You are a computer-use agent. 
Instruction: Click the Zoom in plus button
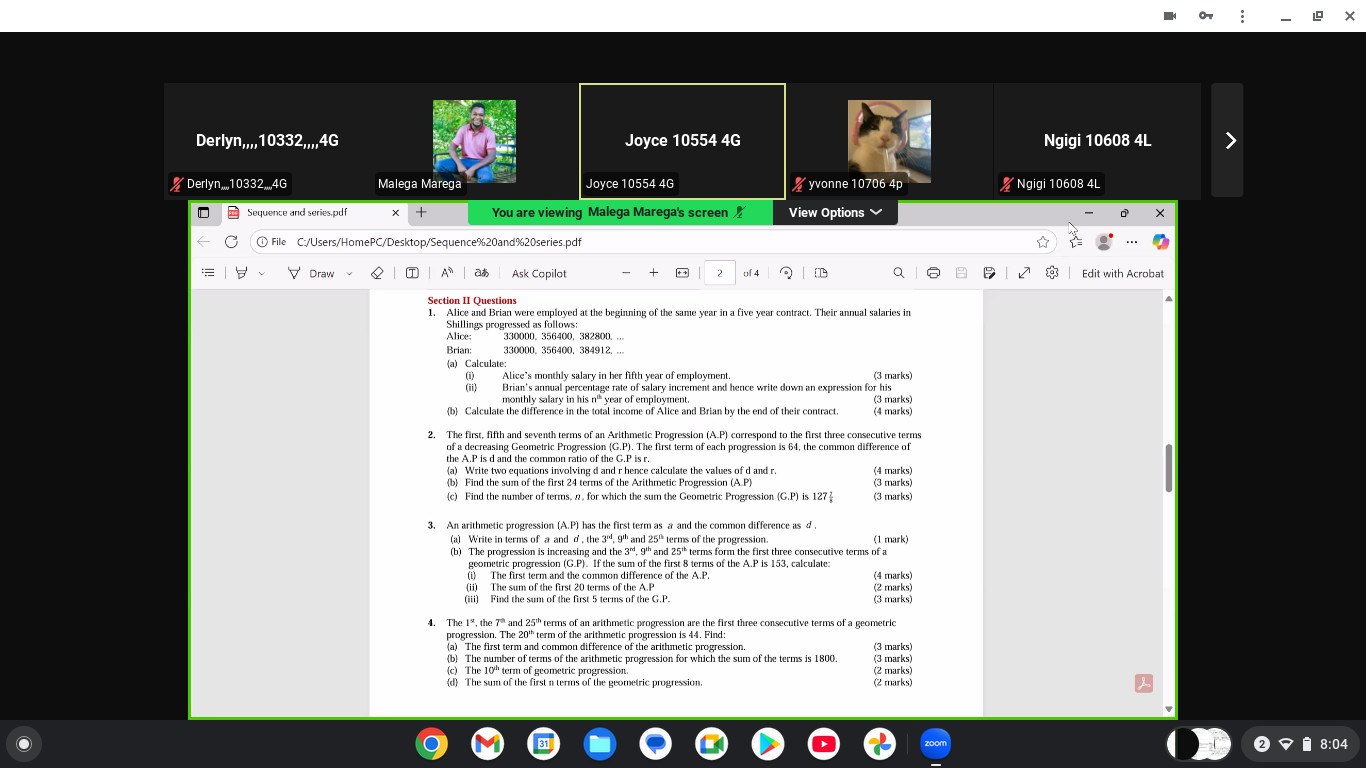tap(653, 273)
